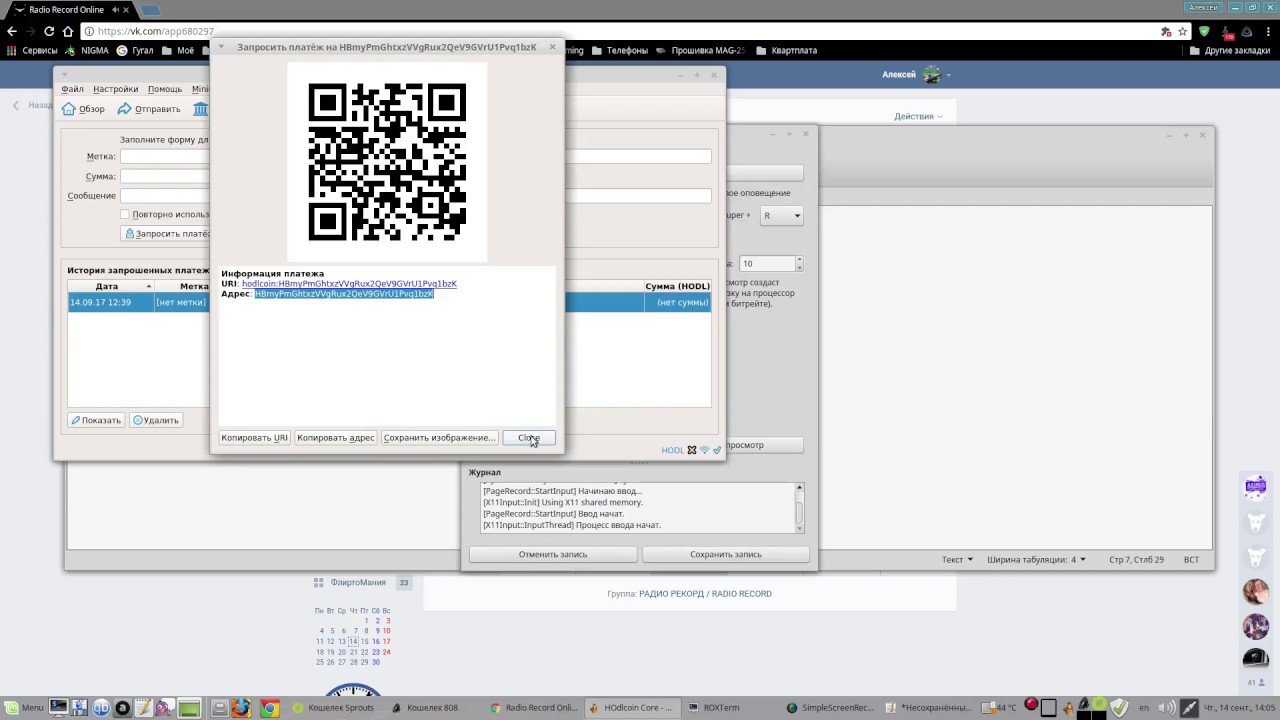Click the 'Копировать адрес' button

[x=336, y=438]
